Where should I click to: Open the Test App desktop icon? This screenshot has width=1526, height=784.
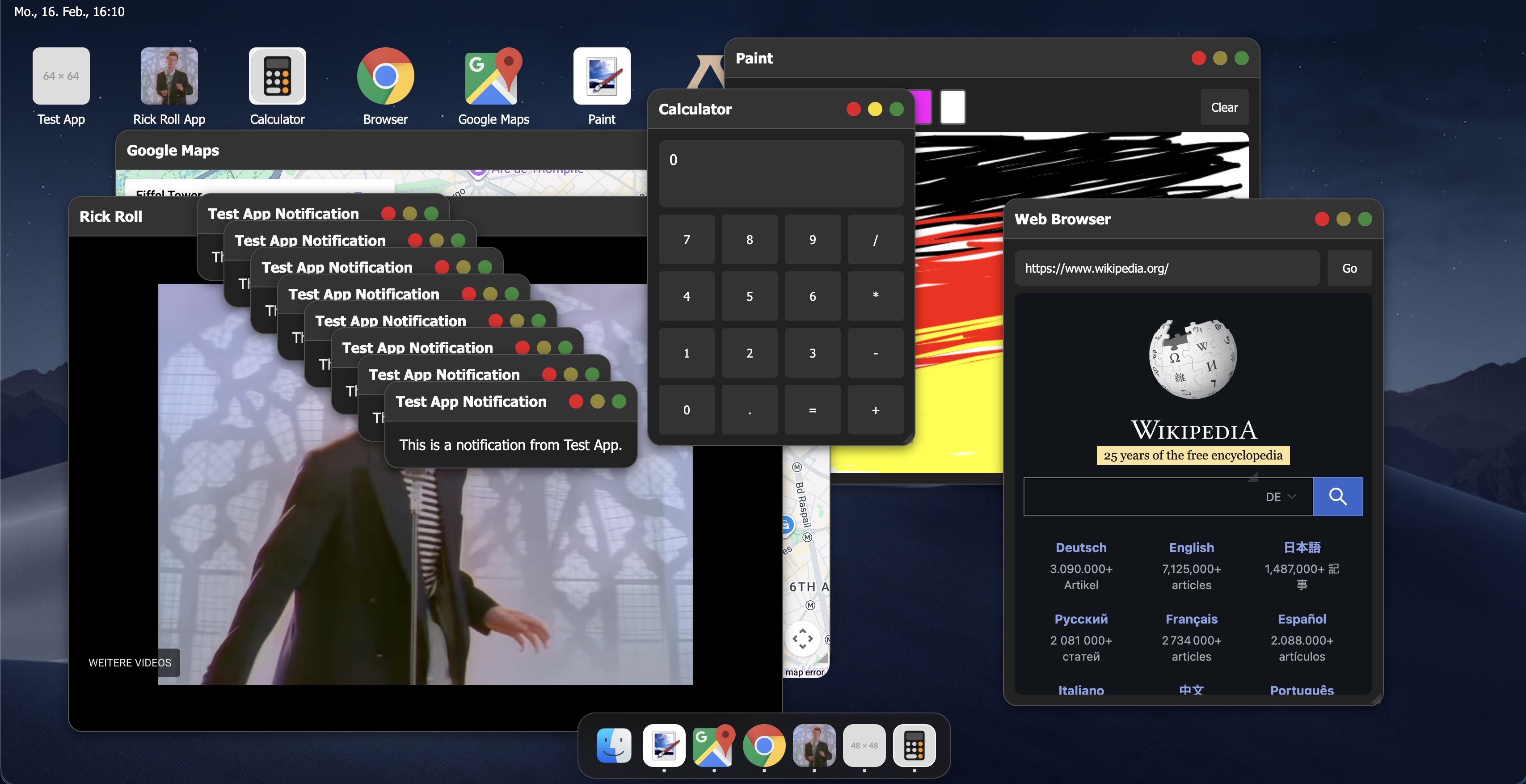61,77
